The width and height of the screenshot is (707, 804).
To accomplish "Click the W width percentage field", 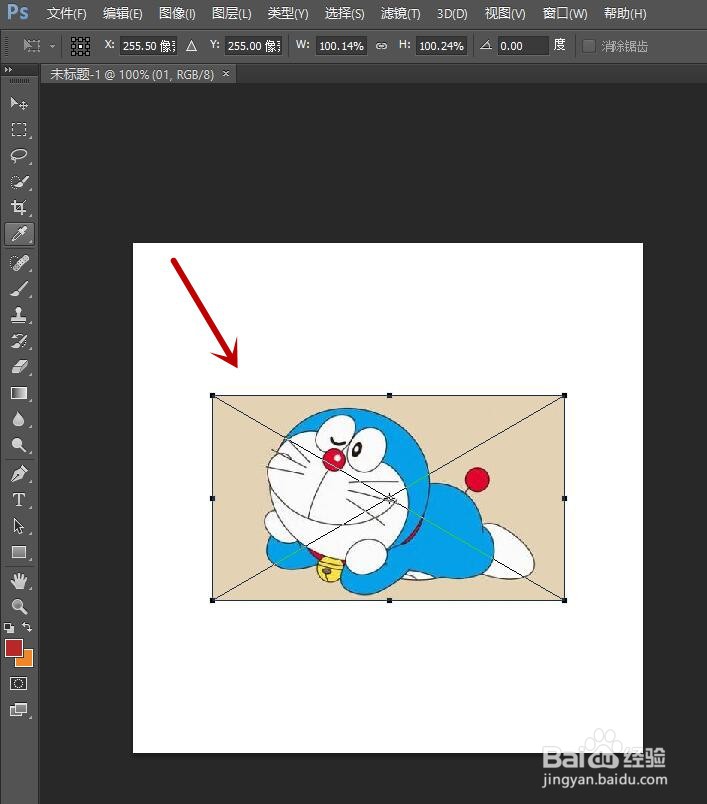I will [341, 46].
